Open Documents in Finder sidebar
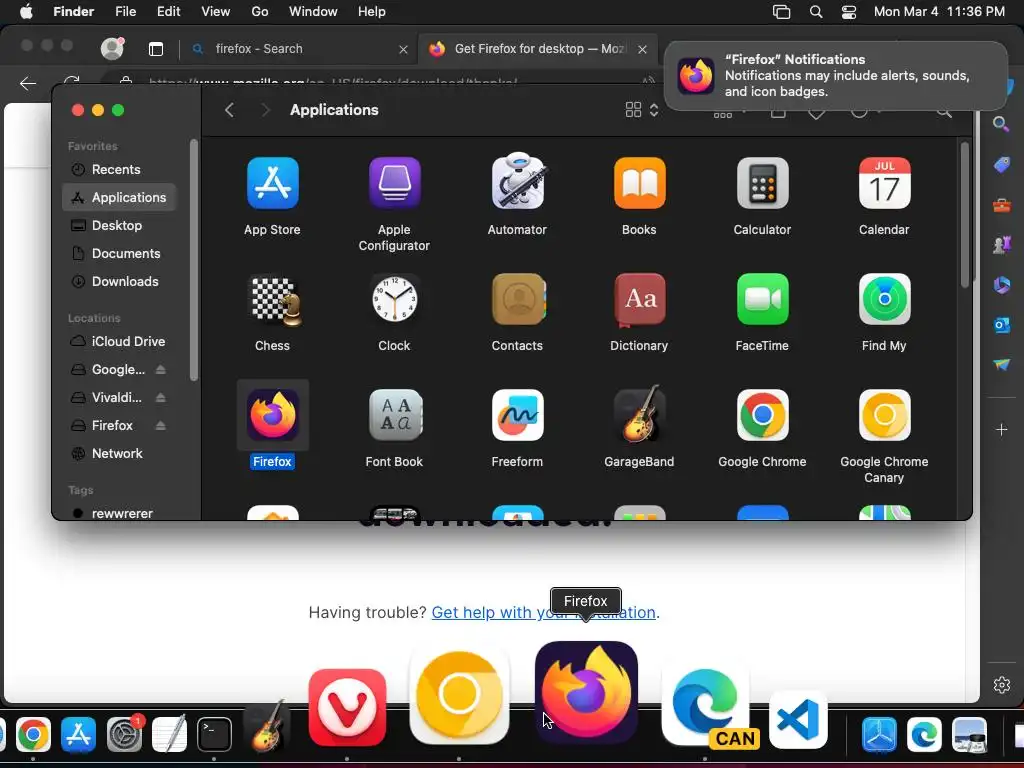The height and width of the screenshot is (768, 1024). pos(119,254)
